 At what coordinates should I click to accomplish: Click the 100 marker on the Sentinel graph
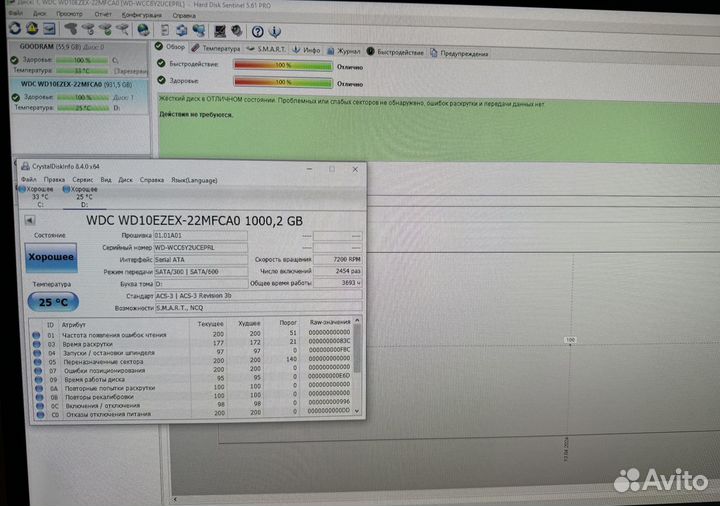(x=570, y=340)
